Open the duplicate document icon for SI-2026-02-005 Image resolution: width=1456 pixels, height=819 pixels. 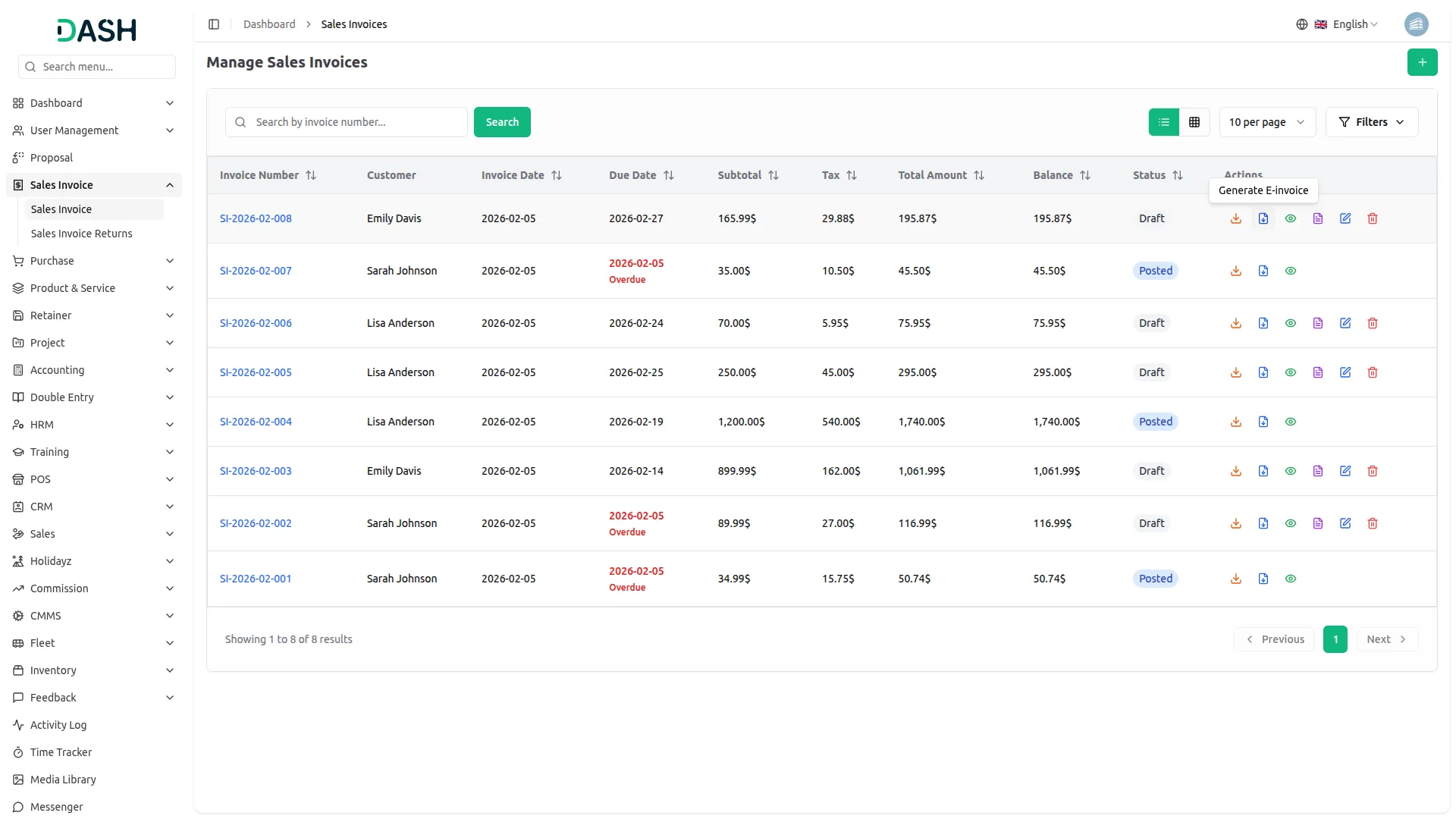tap(1318, 372)
